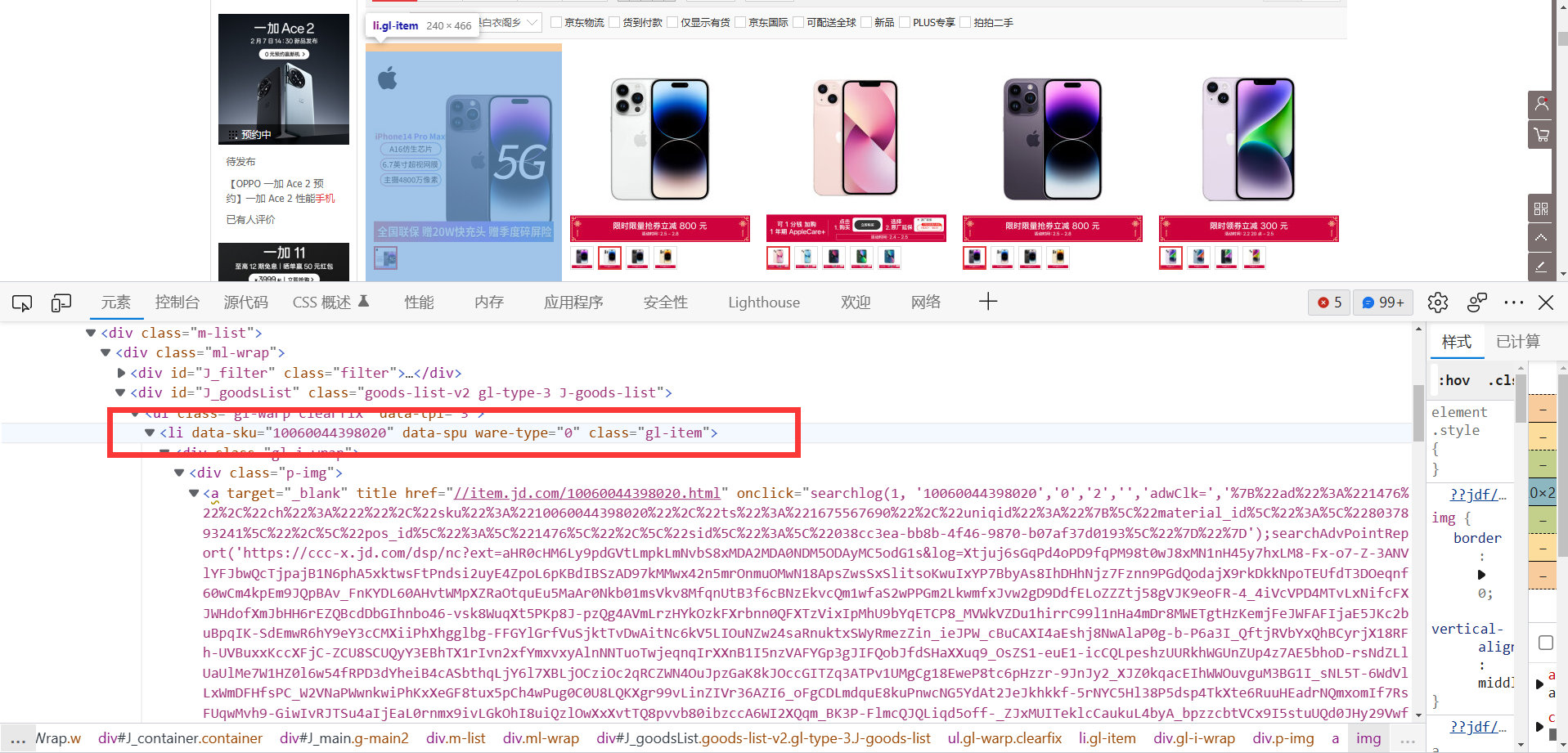Open the OPPO 一加 Ace 2 预约 product link
This screenshot has height=753, width=1568.
pyautogui.click(x=281, y=191)
